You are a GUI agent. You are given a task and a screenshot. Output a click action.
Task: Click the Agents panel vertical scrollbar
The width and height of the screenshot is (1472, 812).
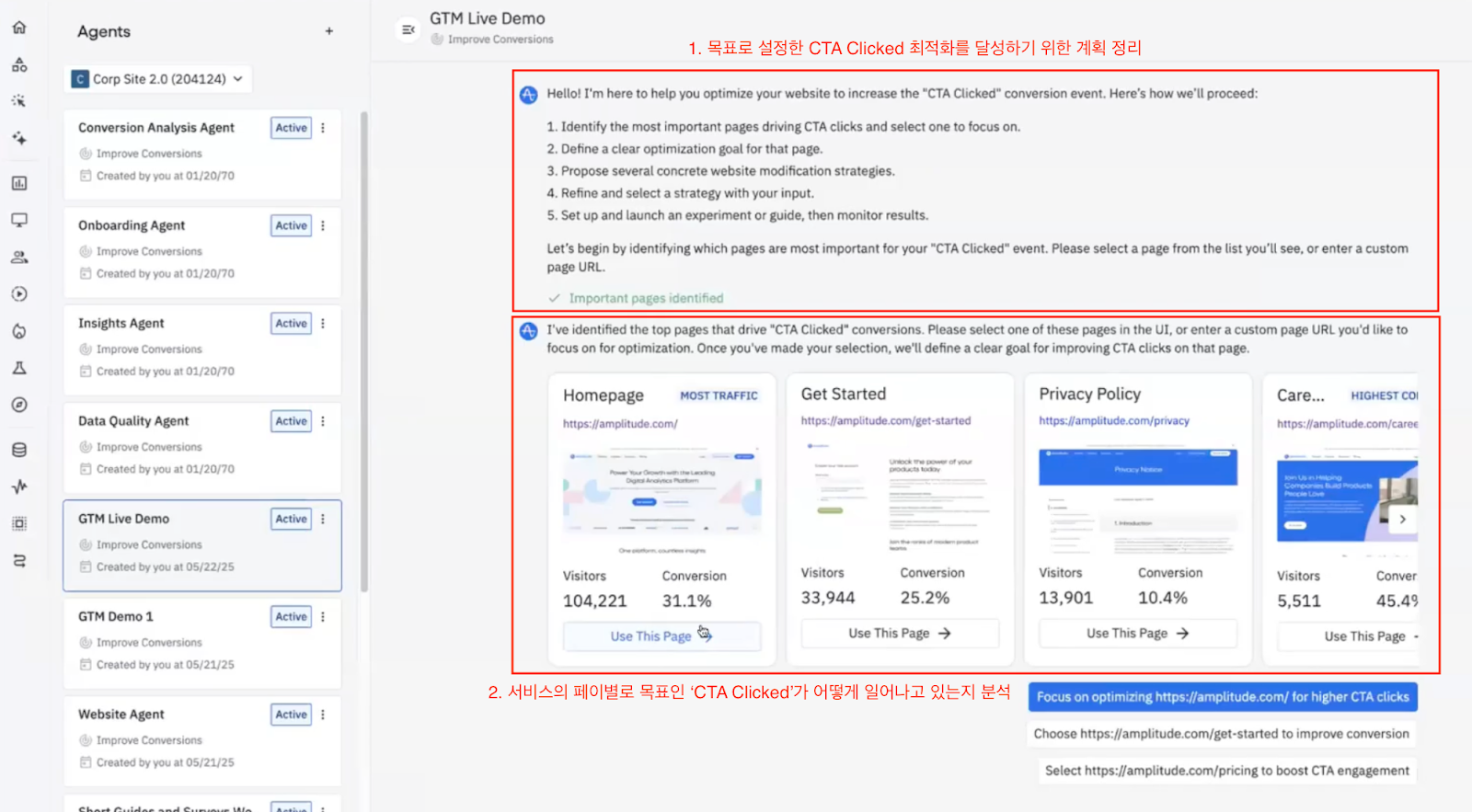[364, 351]
